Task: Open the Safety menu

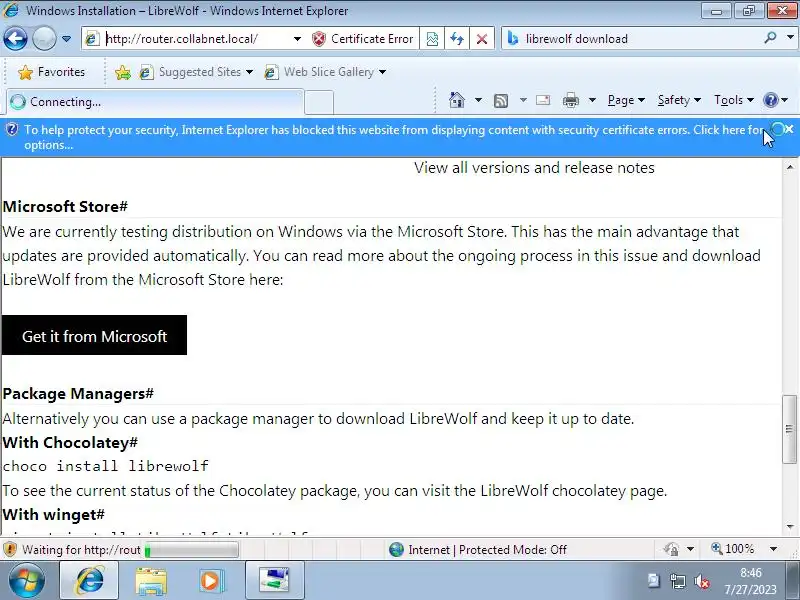Action: coord(679,100)
